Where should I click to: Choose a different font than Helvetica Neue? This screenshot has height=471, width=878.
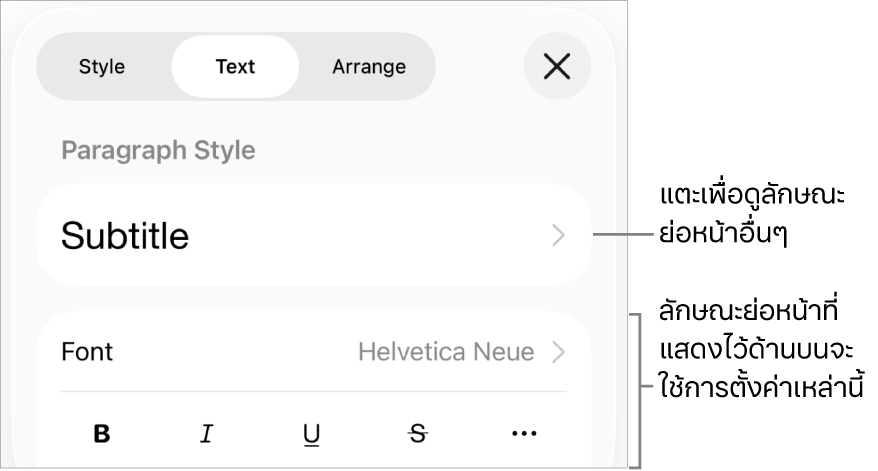point(446,352)
